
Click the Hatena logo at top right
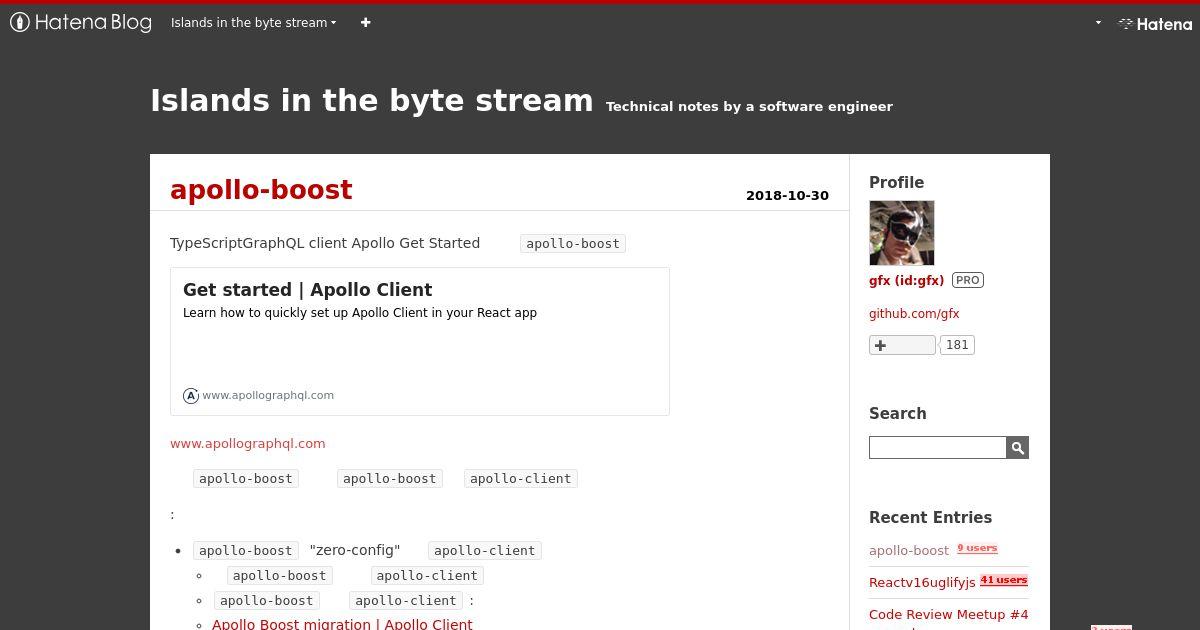click(x=1155, y=23)
